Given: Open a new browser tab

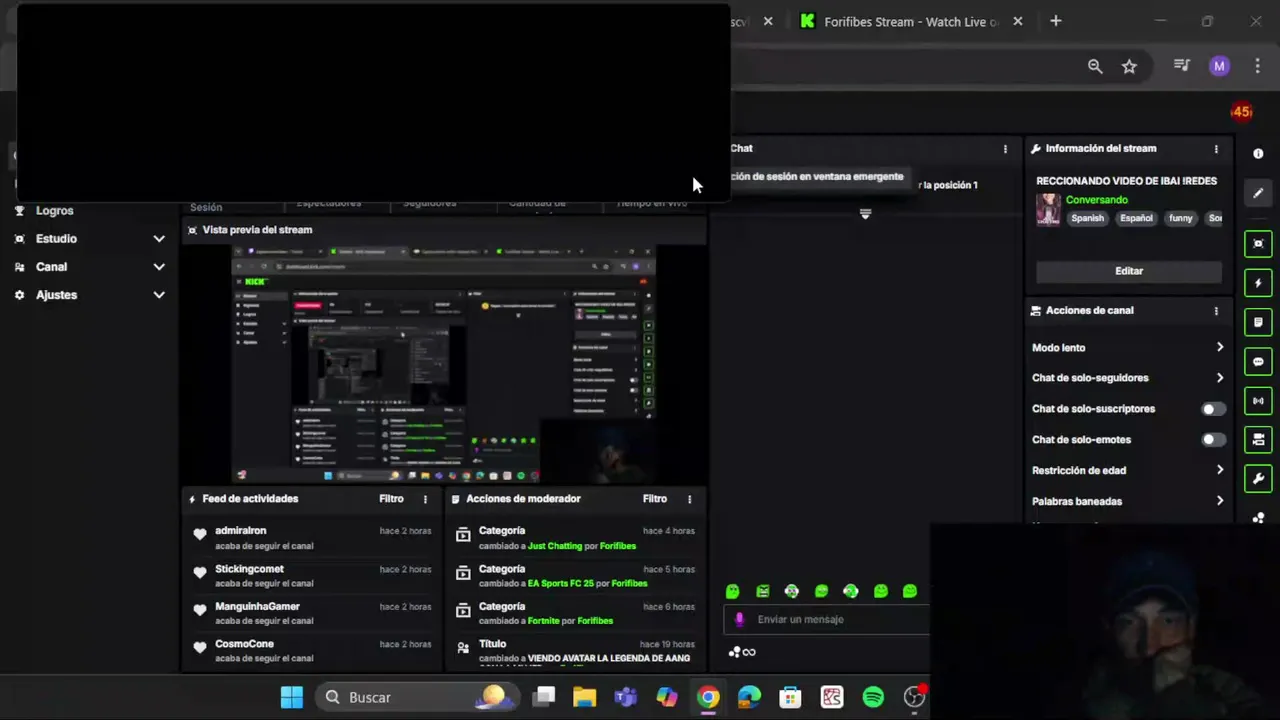Looking at the screenshot, I should (1055, 21).
